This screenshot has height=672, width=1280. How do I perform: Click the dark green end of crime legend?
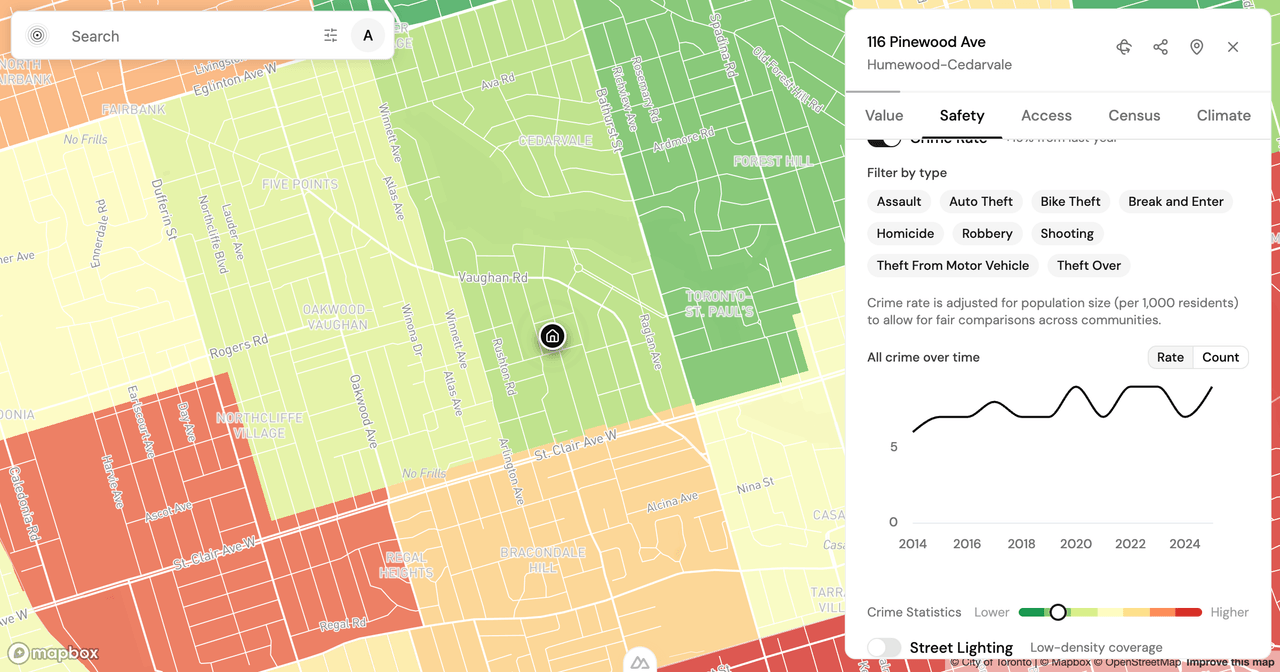pyautogui.click(x=1031, y=612)
